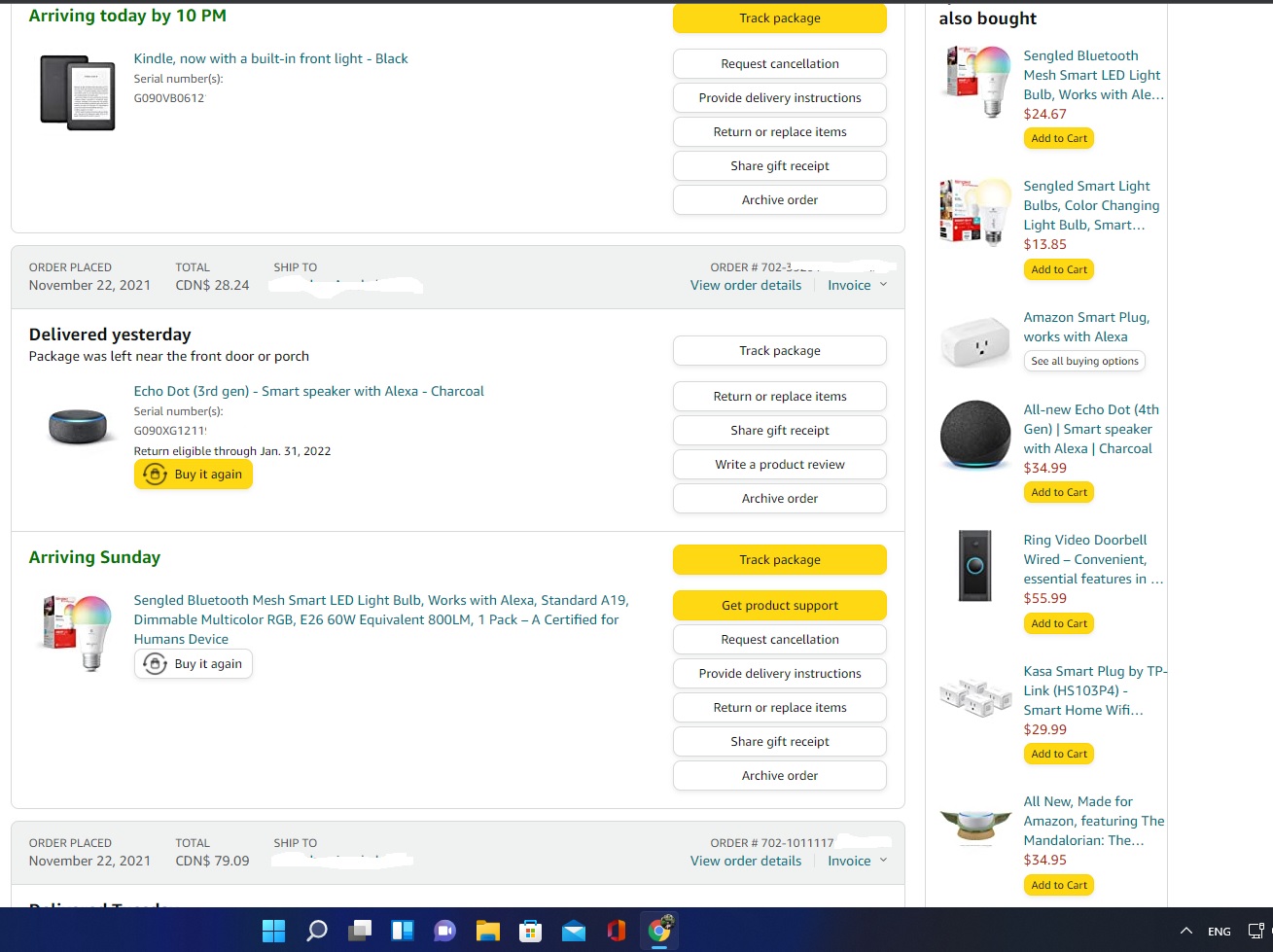1273x952 pixels.
Task: Track package for the Sengled bulb order
Action: point(780,559)
